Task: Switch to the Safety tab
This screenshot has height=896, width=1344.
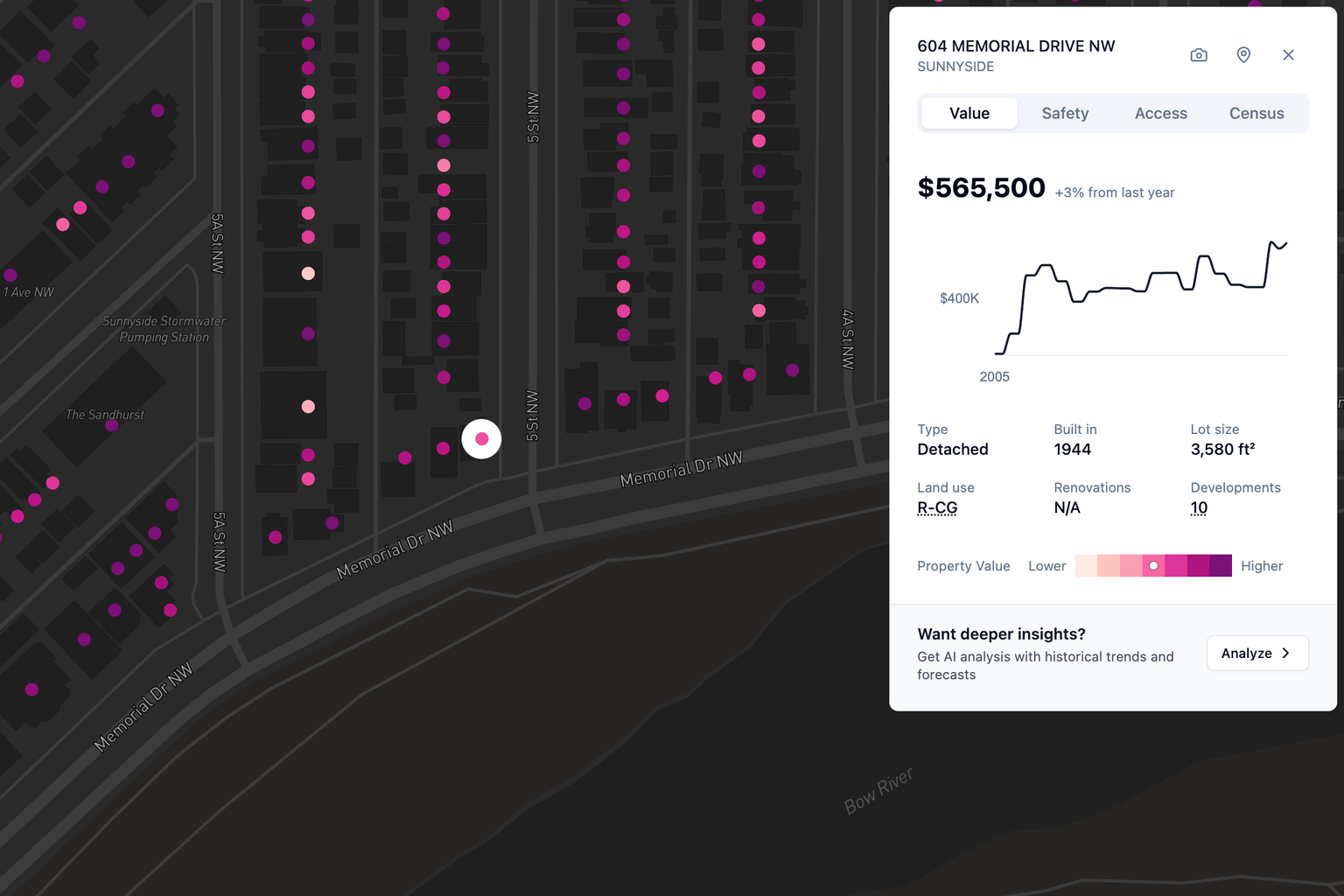Action: (x=1065, y=114)
